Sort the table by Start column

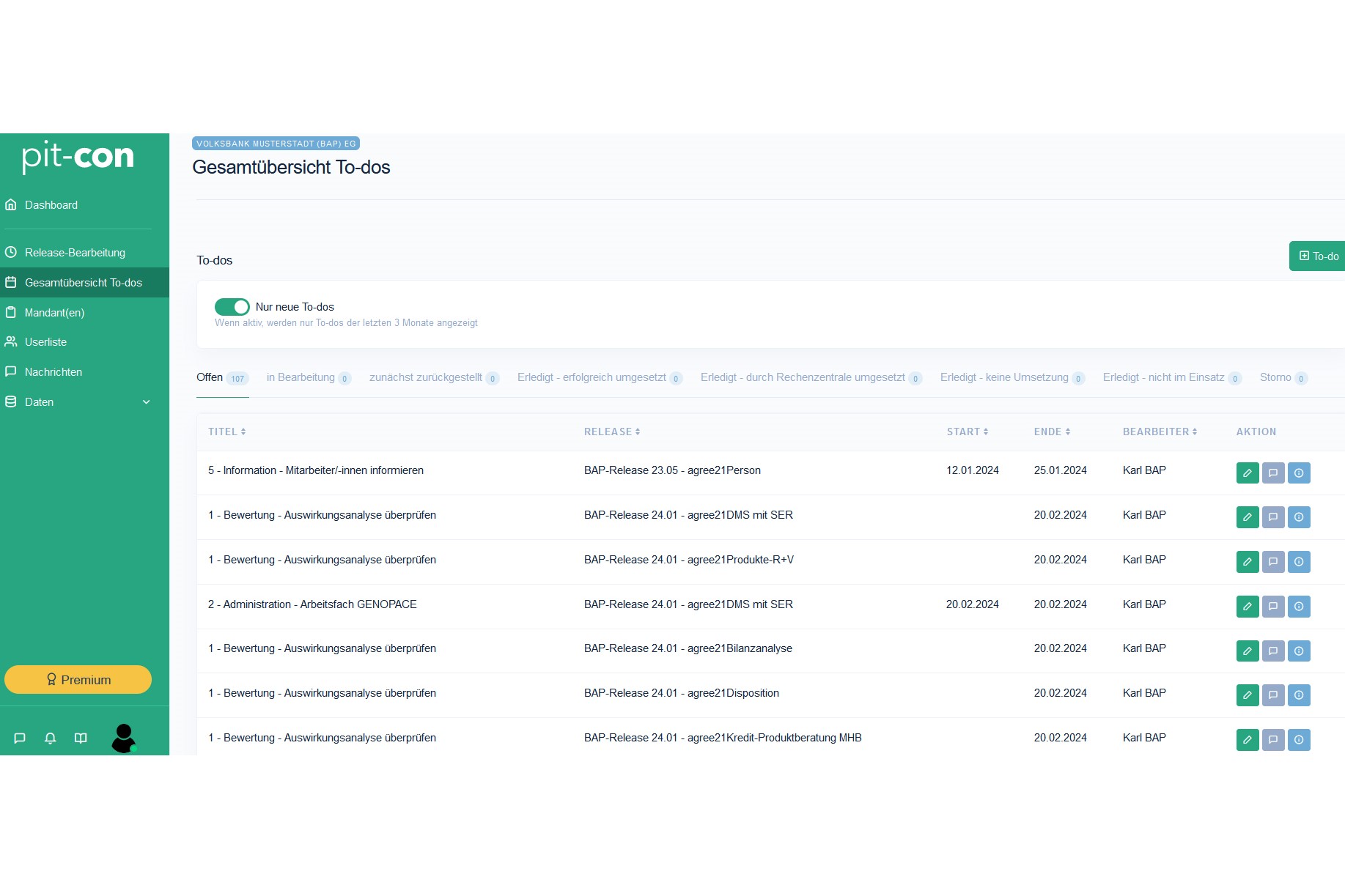(968, 432)
